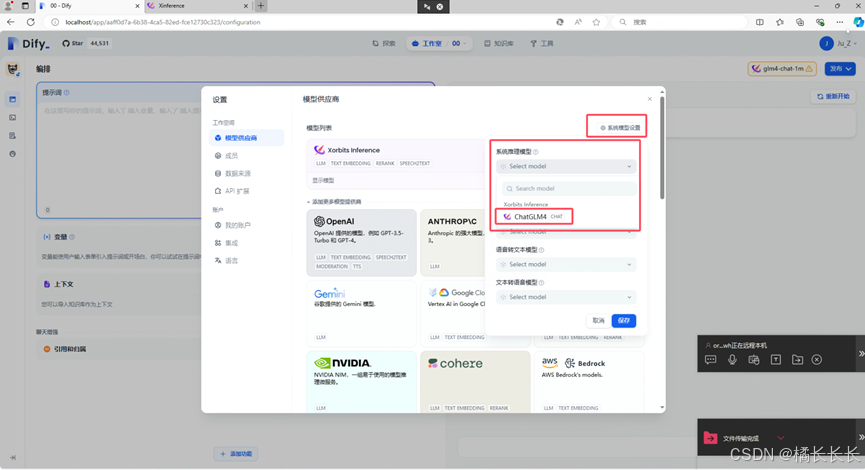Select the cohere provider card

pos(475,382)
